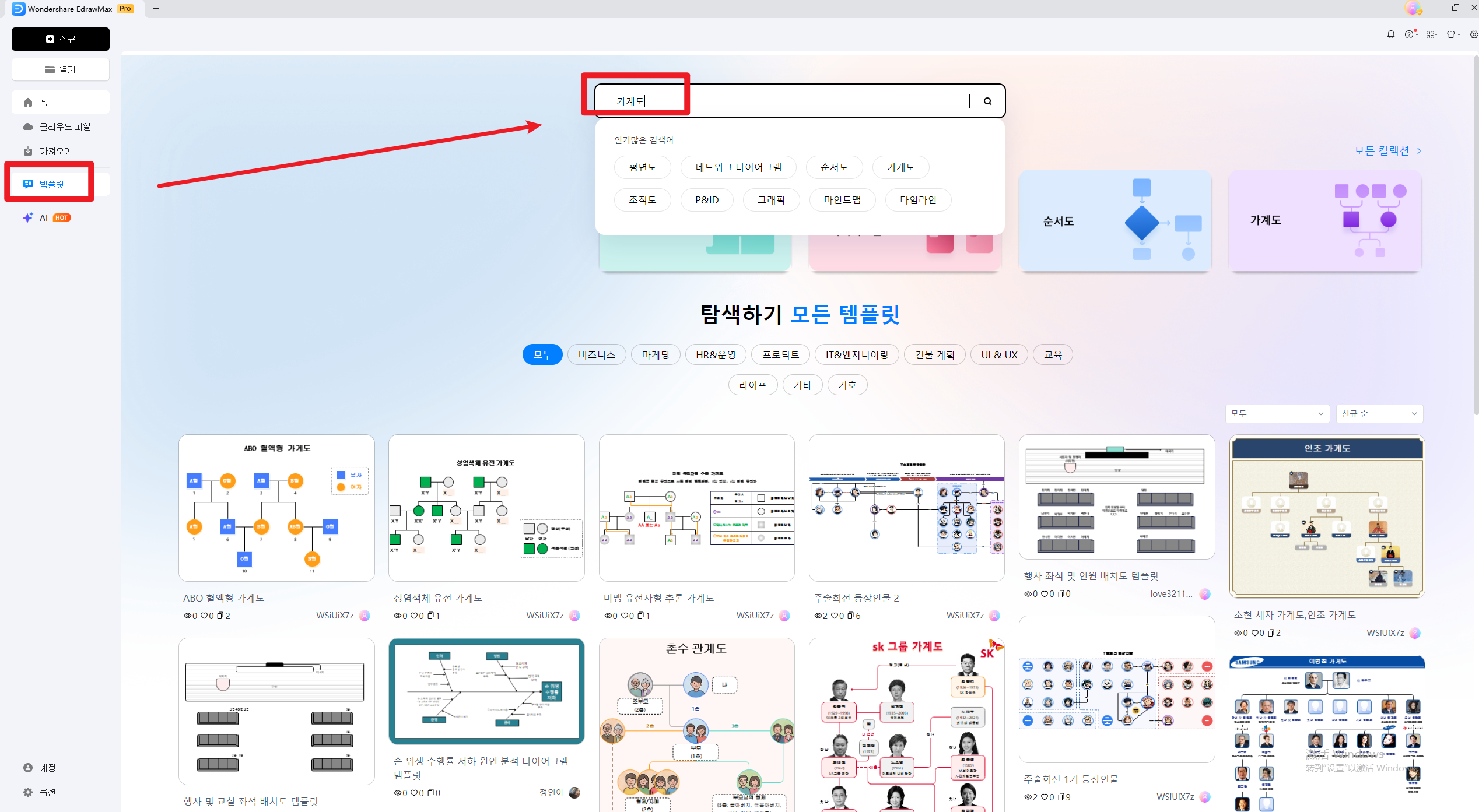Go to 클라우드 파일 in sidebar

tap(64, 126)
